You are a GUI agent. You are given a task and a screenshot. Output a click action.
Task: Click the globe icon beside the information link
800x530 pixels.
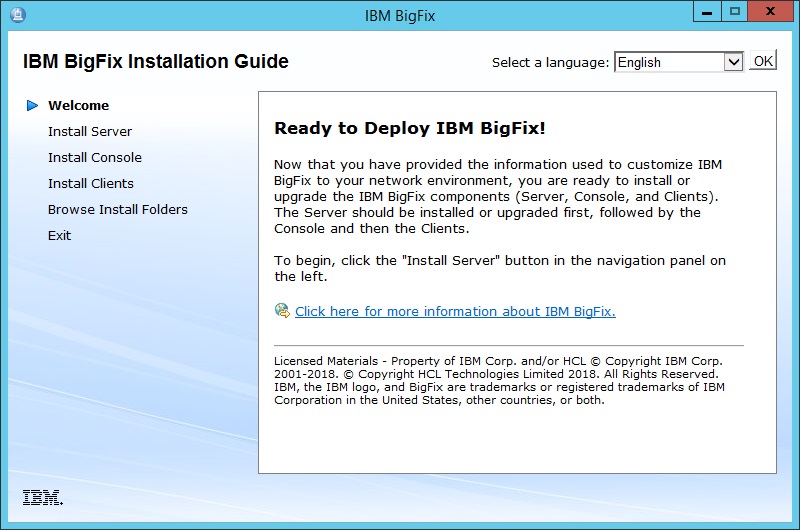tap(282, 311)
